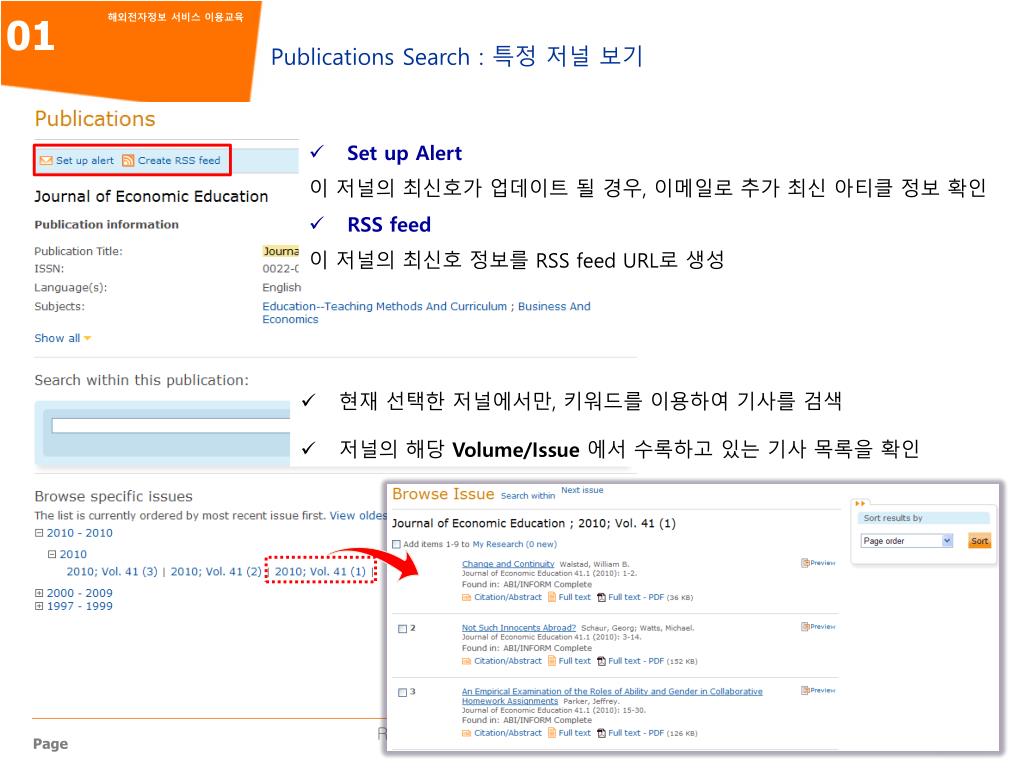
Task: Click in the Search within this publication field
Action: pyautogui.click(x=170, y=426)
